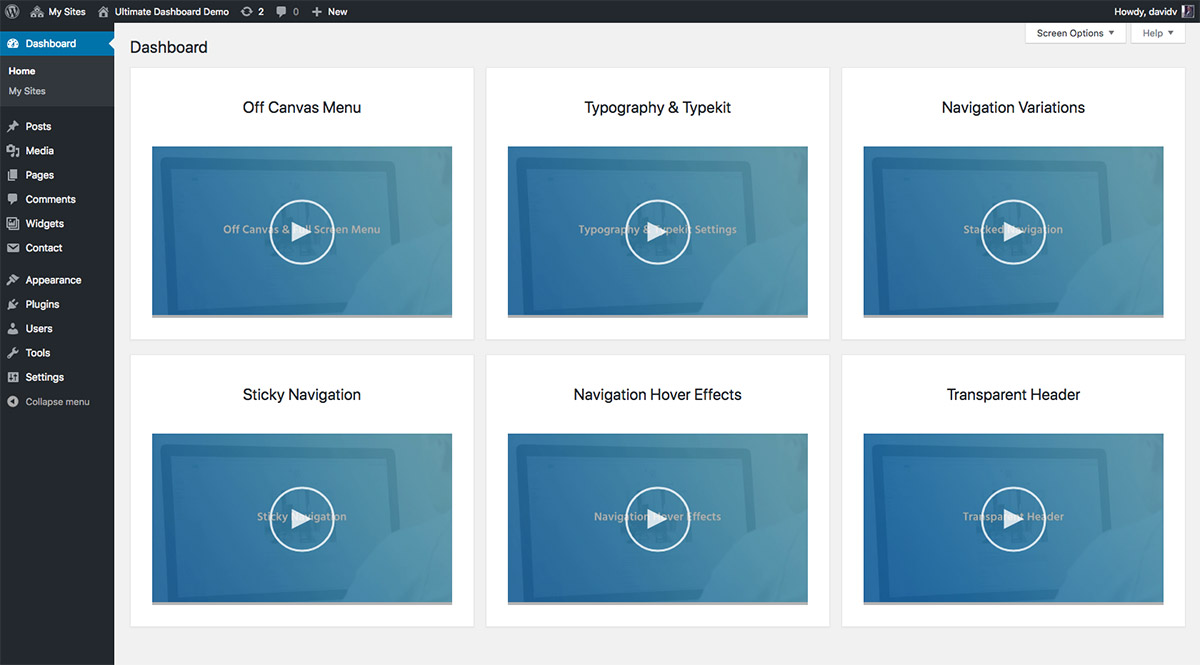Click the Collapse menu arrow icon

click(13, 401)
